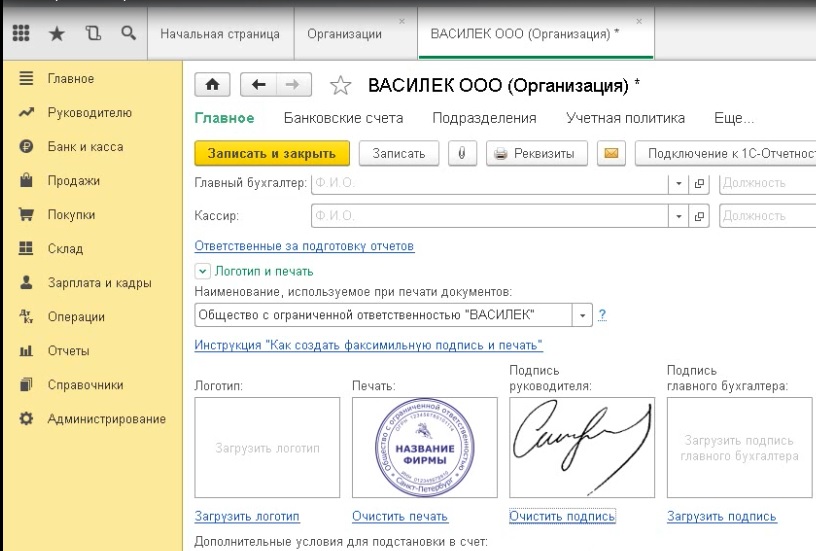Switch to Начальная страница tab

tap(220, 34)
